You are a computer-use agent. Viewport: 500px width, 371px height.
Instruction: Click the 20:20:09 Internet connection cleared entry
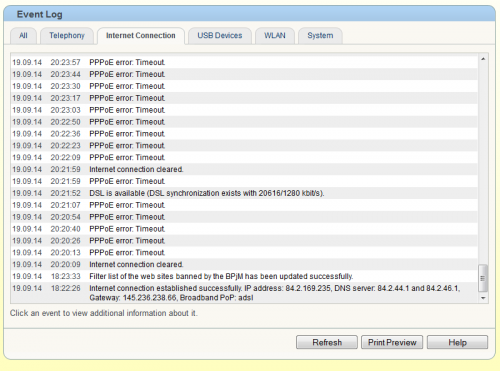coord(244,265)
